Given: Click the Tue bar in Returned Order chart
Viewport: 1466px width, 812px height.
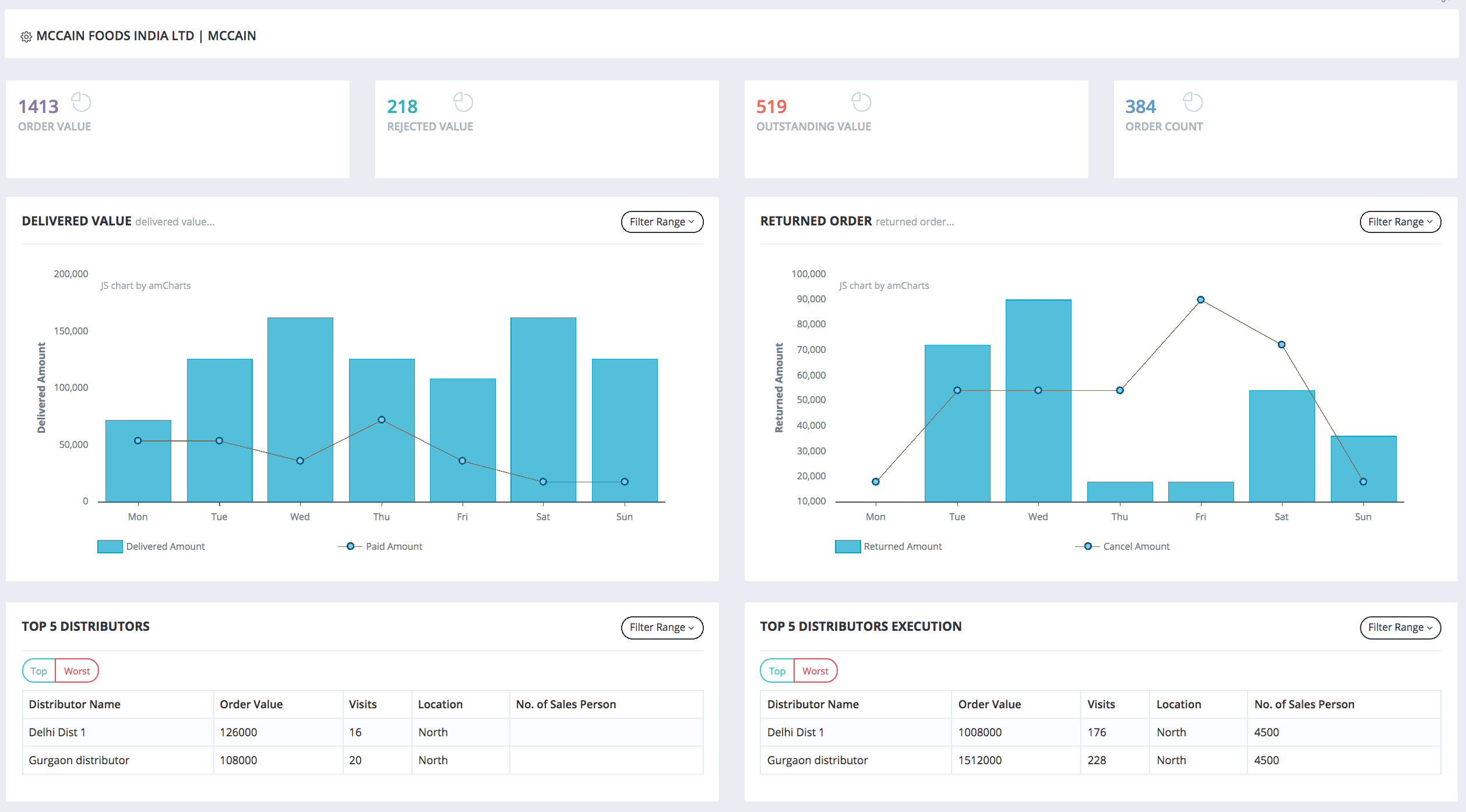Looking at the screenshot, I should coord(957,423).
